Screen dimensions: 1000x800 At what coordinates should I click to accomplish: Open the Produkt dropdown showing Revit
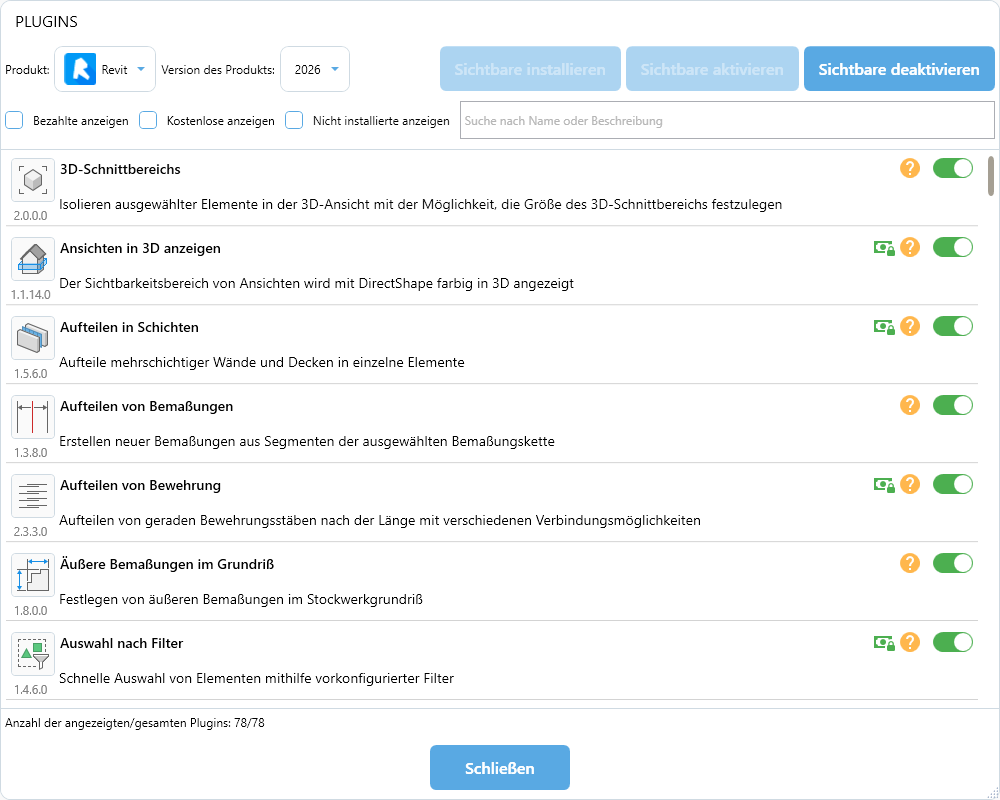click(105, 70)
